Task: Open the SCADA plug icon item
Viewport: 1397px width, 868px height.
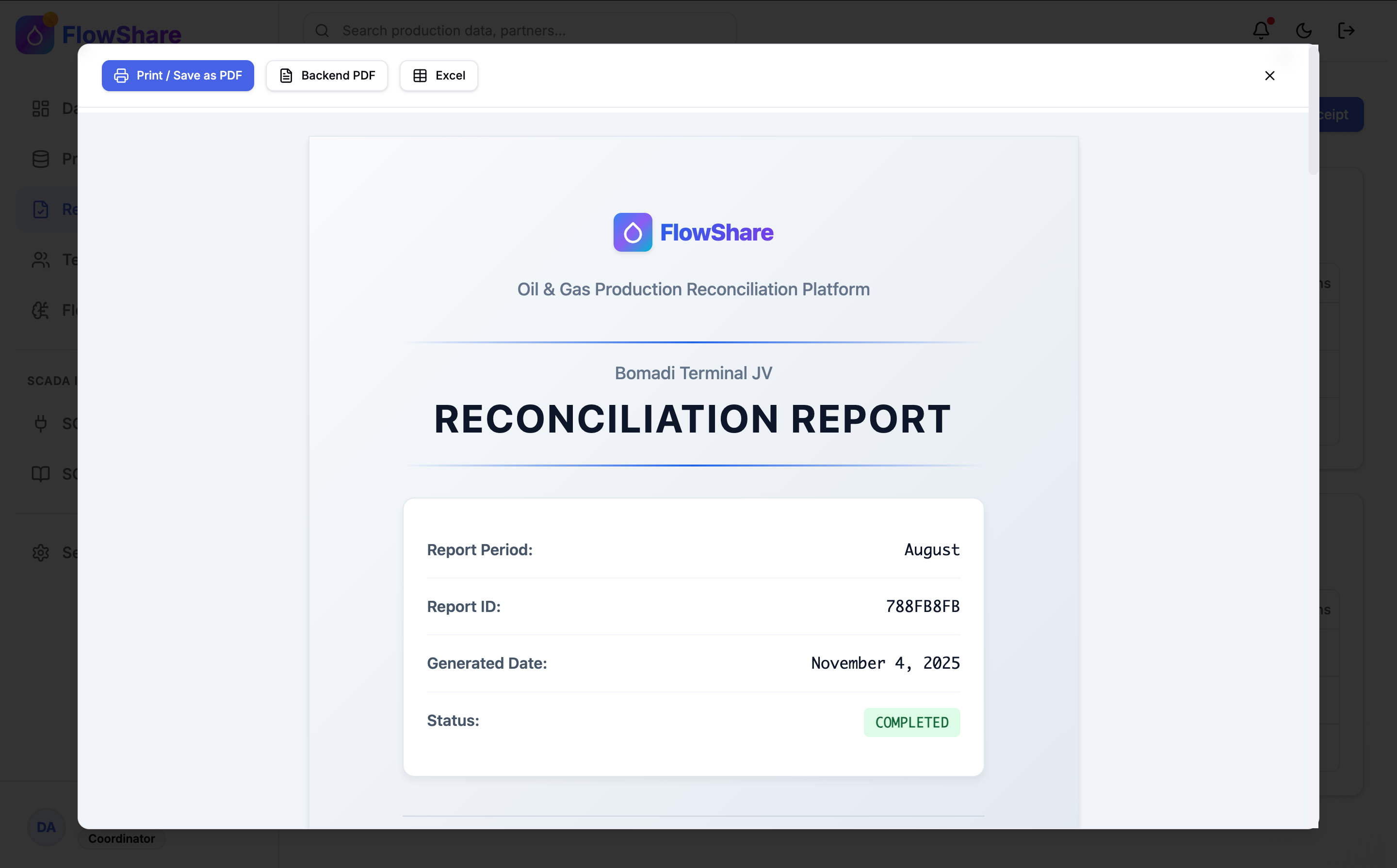Action: point(41,424)
